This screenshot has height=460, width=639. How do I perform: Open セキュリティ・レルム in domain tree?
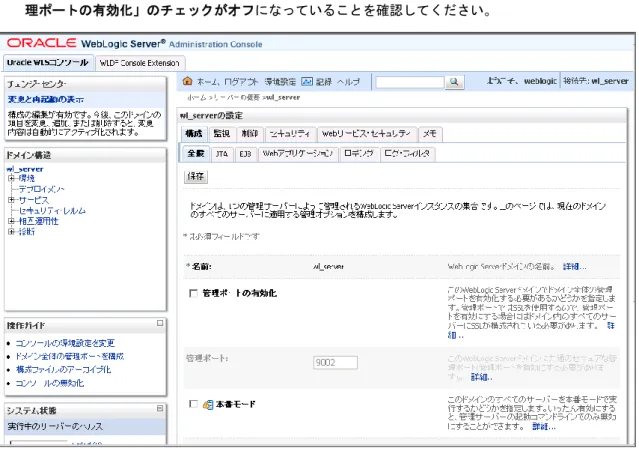click(x=52, y=211)
